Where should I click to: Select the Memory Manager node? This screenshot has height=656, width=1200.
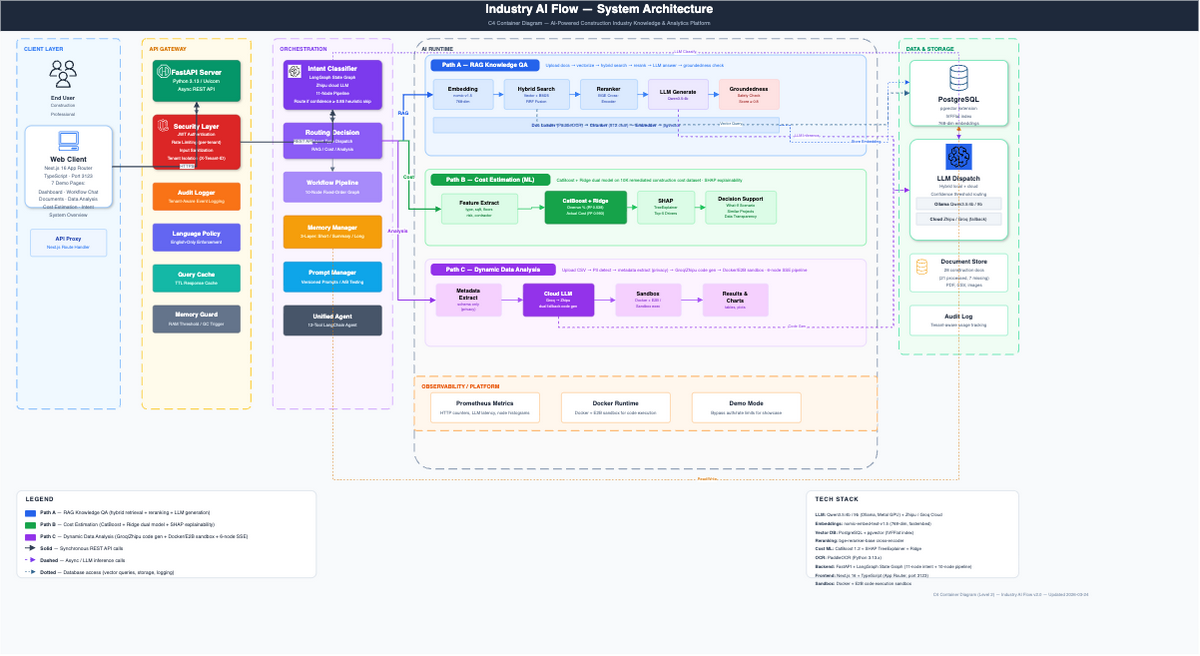click(x=332, y=231)
